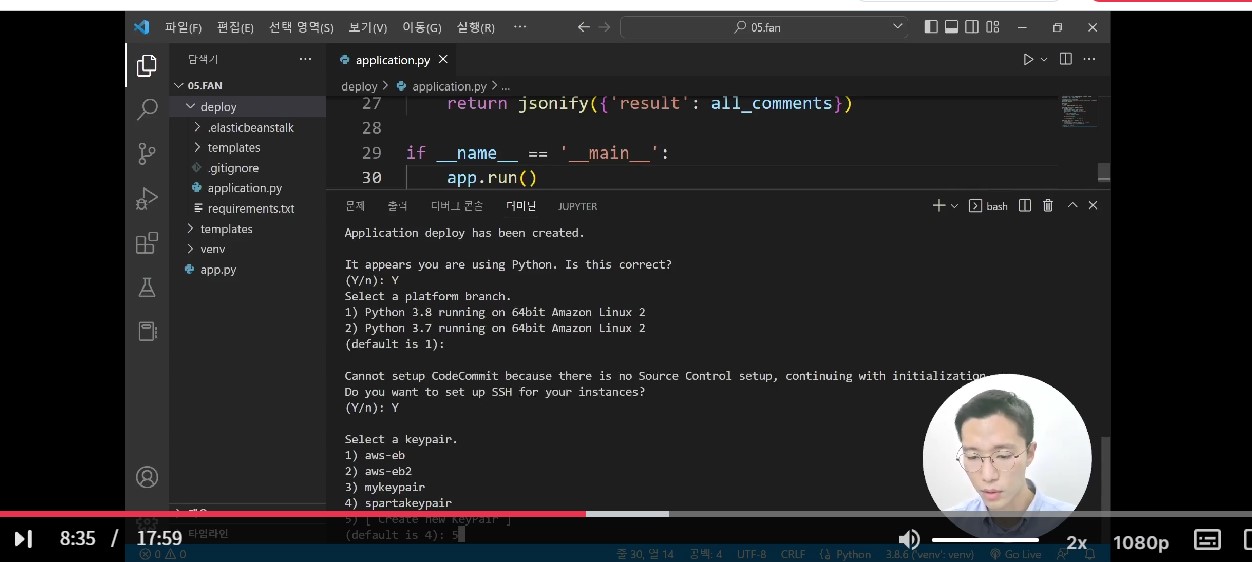Change the 2x playback speed setting

1077,541
